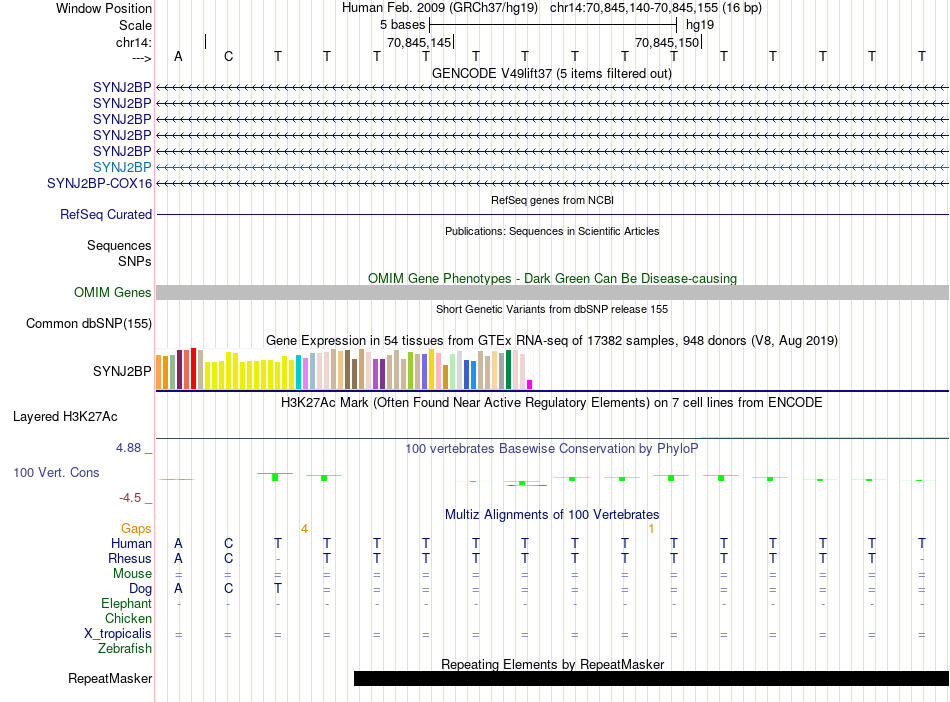Click the SYNJ2BP label beside the GTEx chart

[x=122, y=371]
